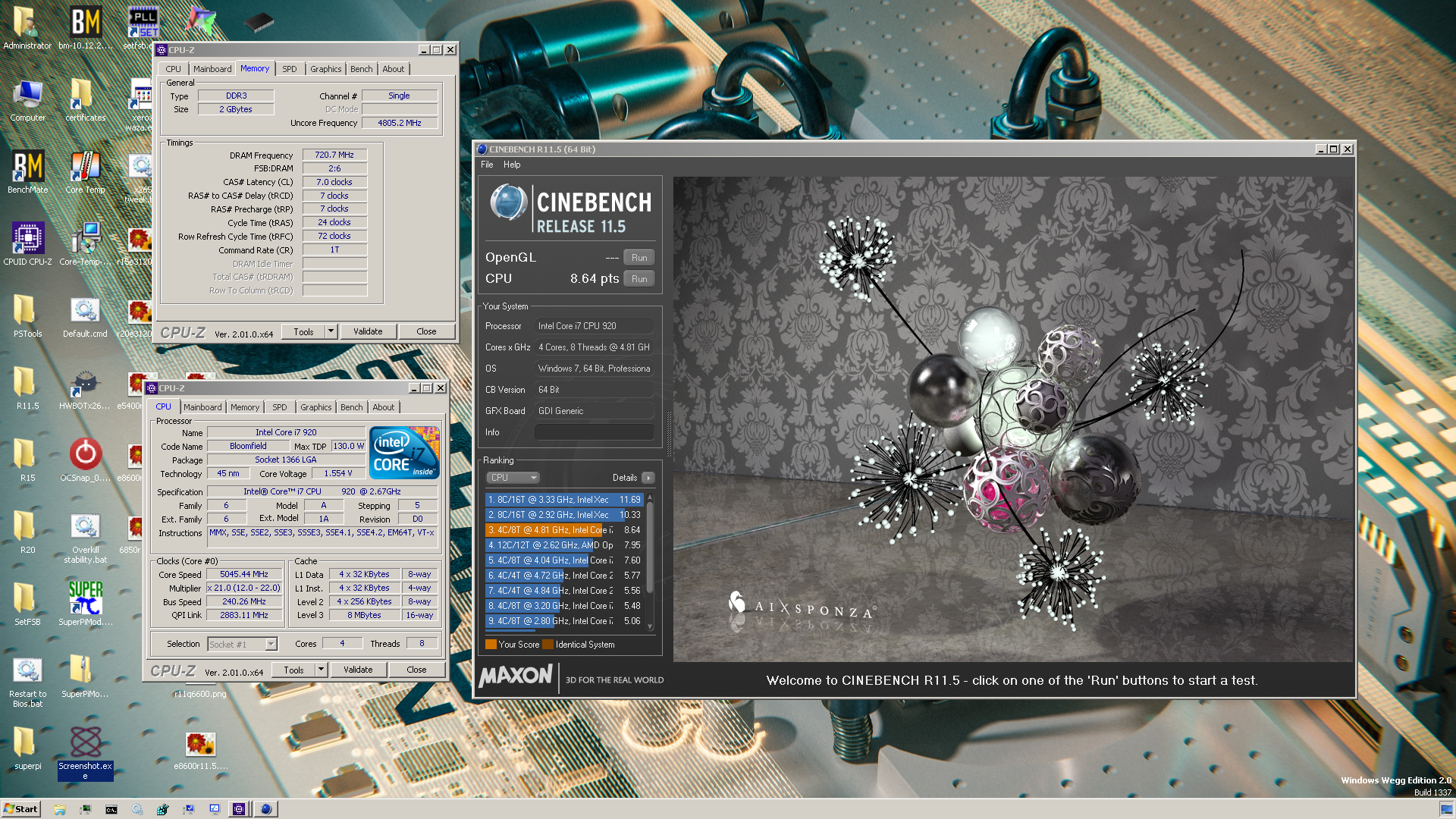Click the Start button
The height and width of the screenshot is (819, 1456).
coord(21,809)
